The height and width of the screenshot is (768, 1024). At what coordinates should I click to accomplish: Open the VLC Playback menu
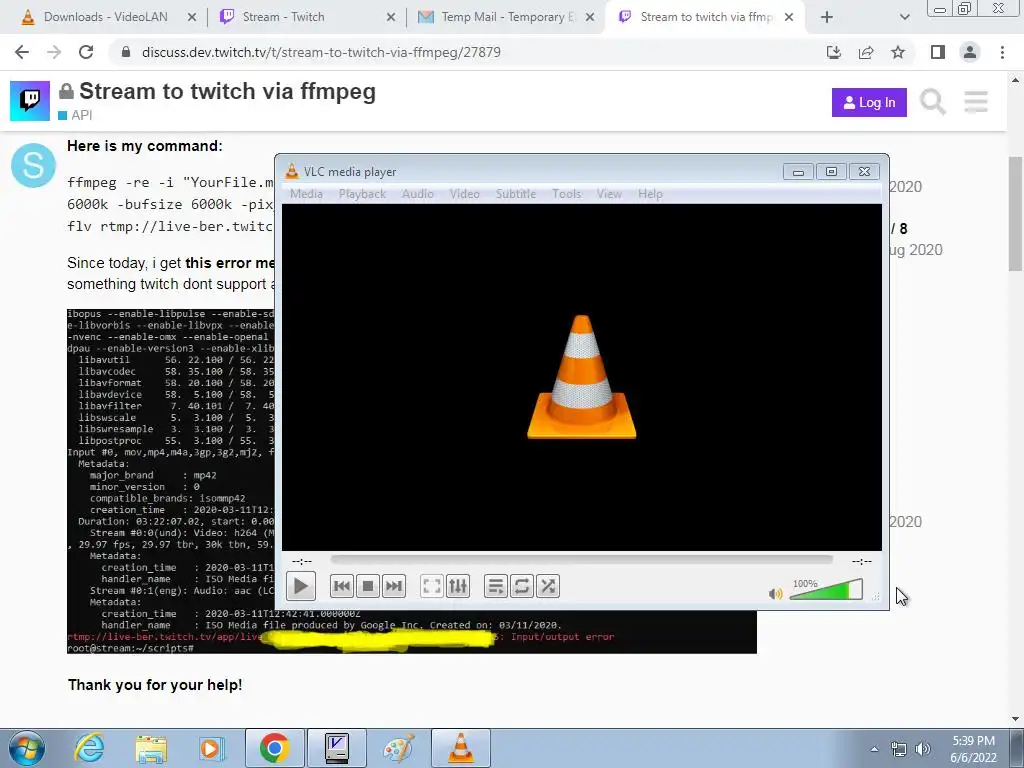(362, 194)
